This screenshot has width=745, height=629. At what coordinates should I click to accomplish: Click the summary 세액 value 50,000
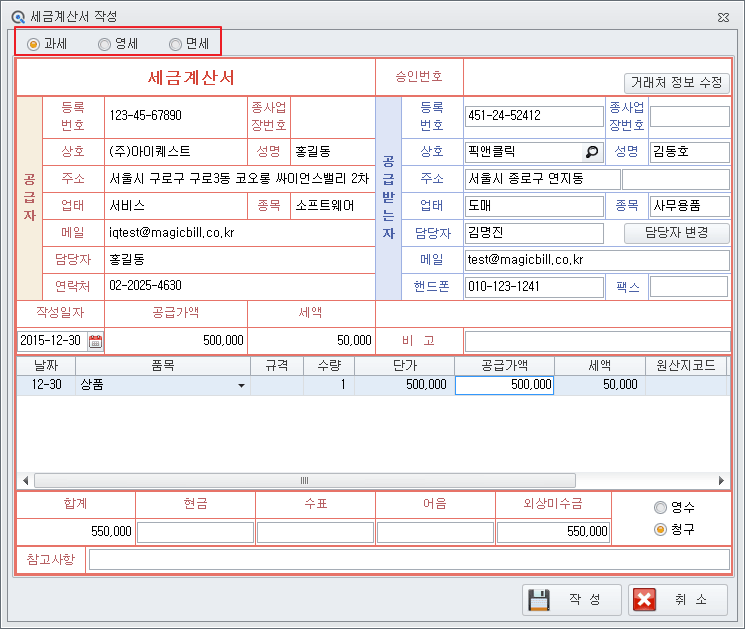click(x=354, y=341)
